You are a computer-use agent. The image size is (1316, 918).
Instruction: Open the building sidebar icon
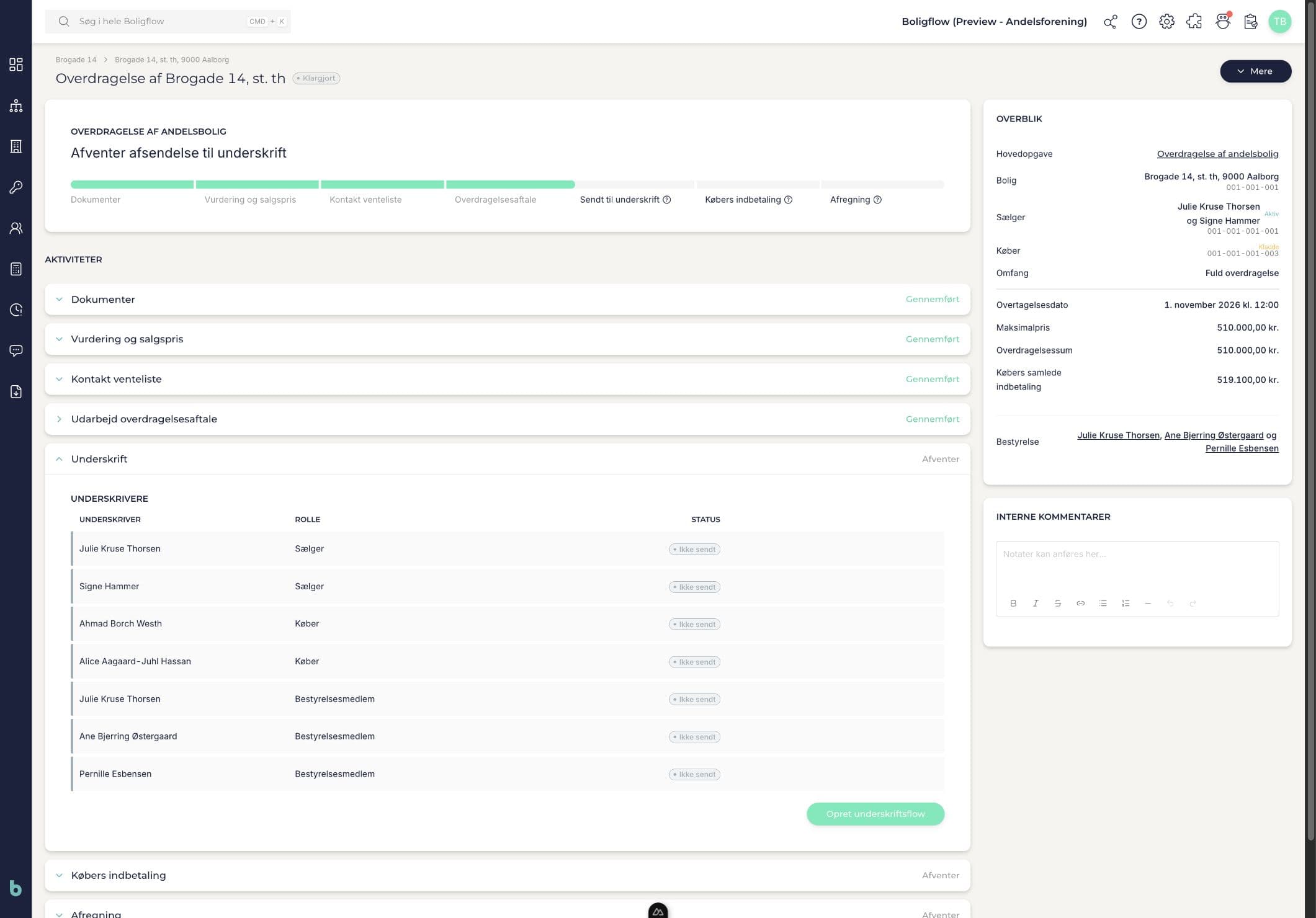(x=16, y=146)
